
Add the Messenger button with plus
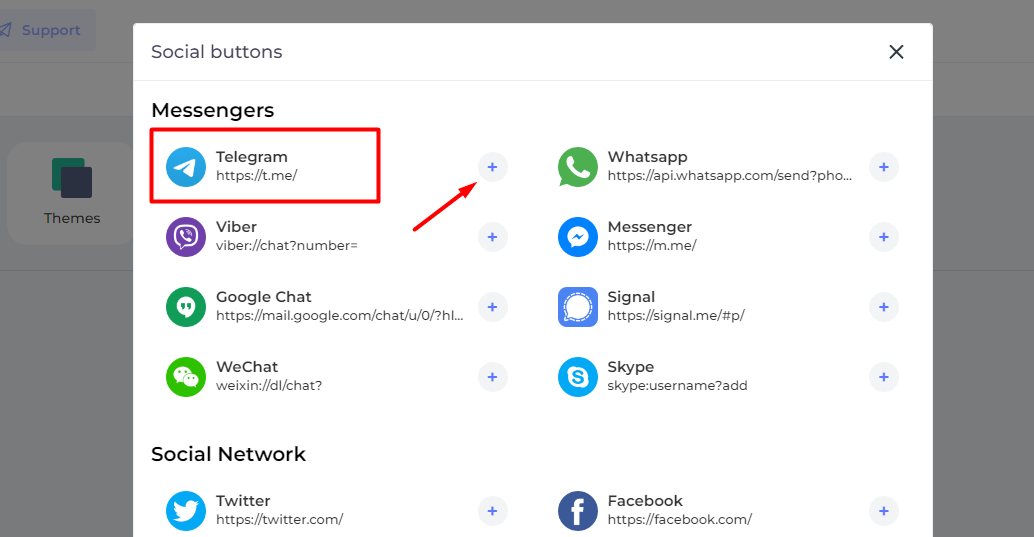884,237
